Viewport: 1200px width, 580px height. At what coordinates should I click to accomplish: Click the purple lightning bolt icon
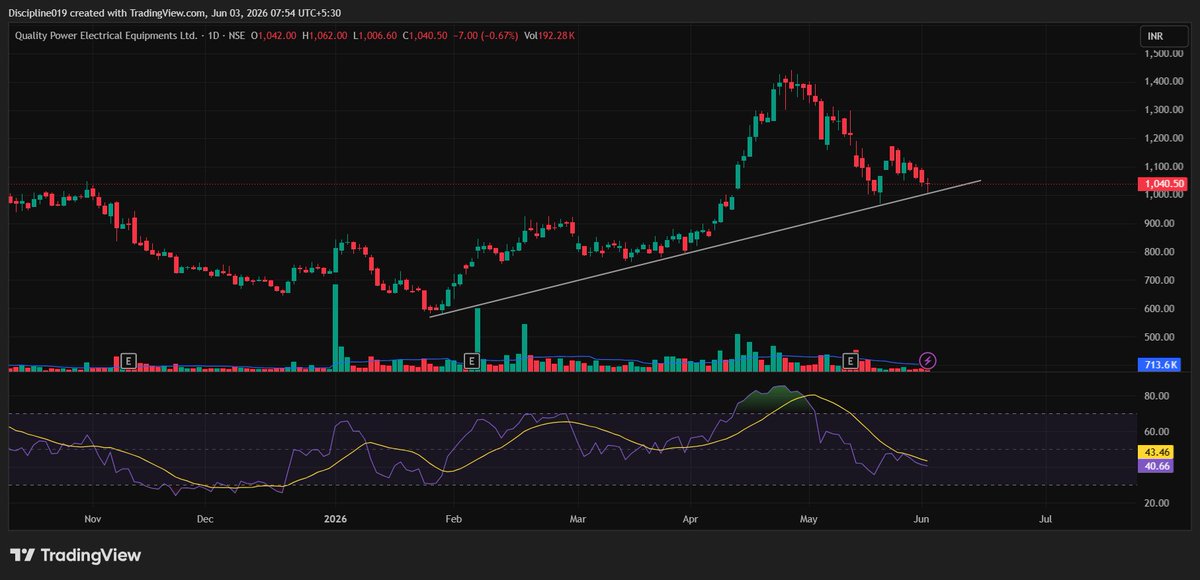928,360
